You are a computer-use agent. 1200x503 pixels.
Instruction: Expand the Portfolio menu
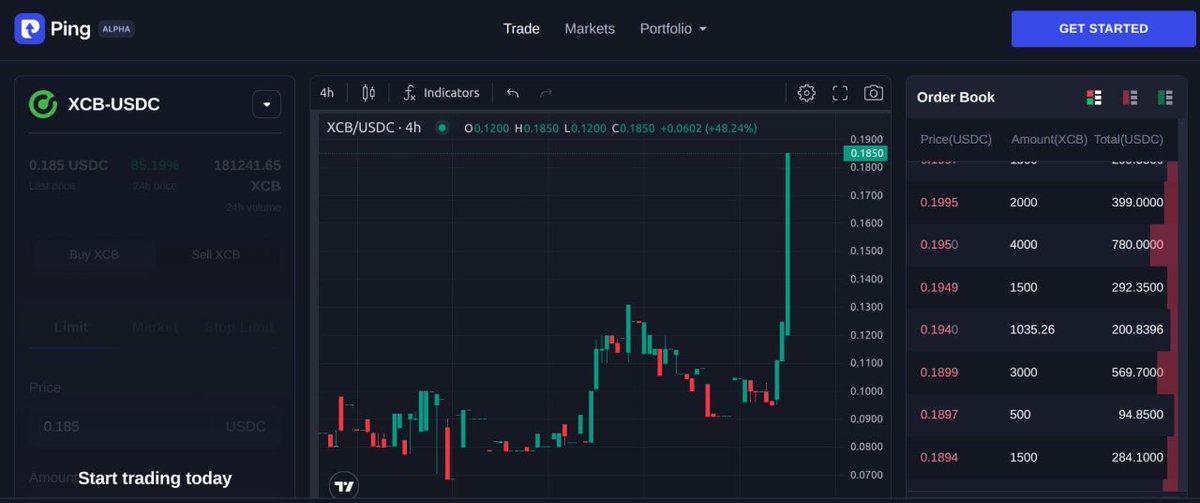673,29
